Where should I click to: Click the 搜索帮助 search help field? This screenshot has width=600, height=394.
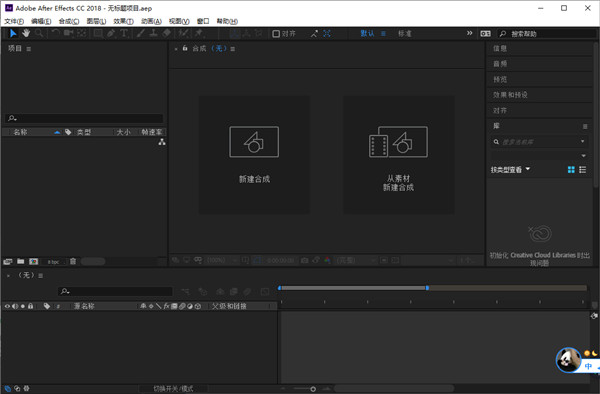pyautogui.click(x=546, y=34)
